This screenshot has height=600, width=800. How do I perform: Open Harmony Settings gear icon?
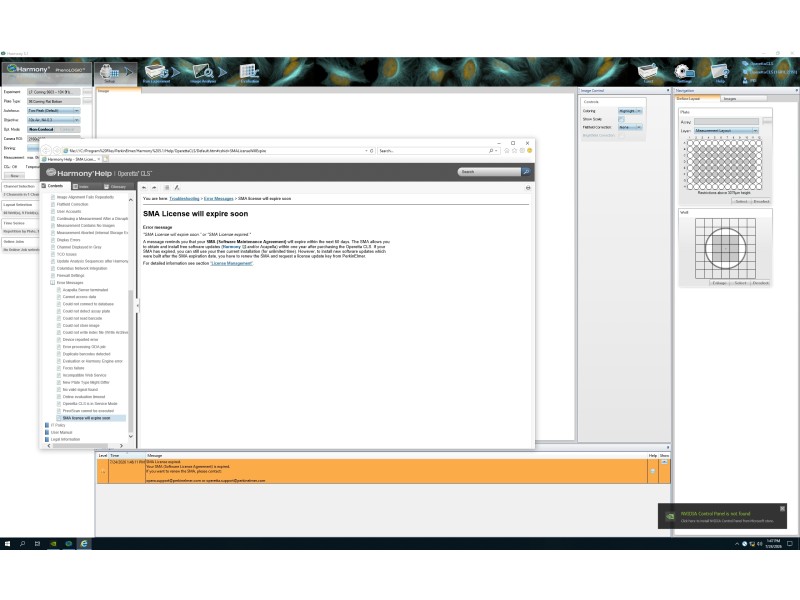point(684,73)
